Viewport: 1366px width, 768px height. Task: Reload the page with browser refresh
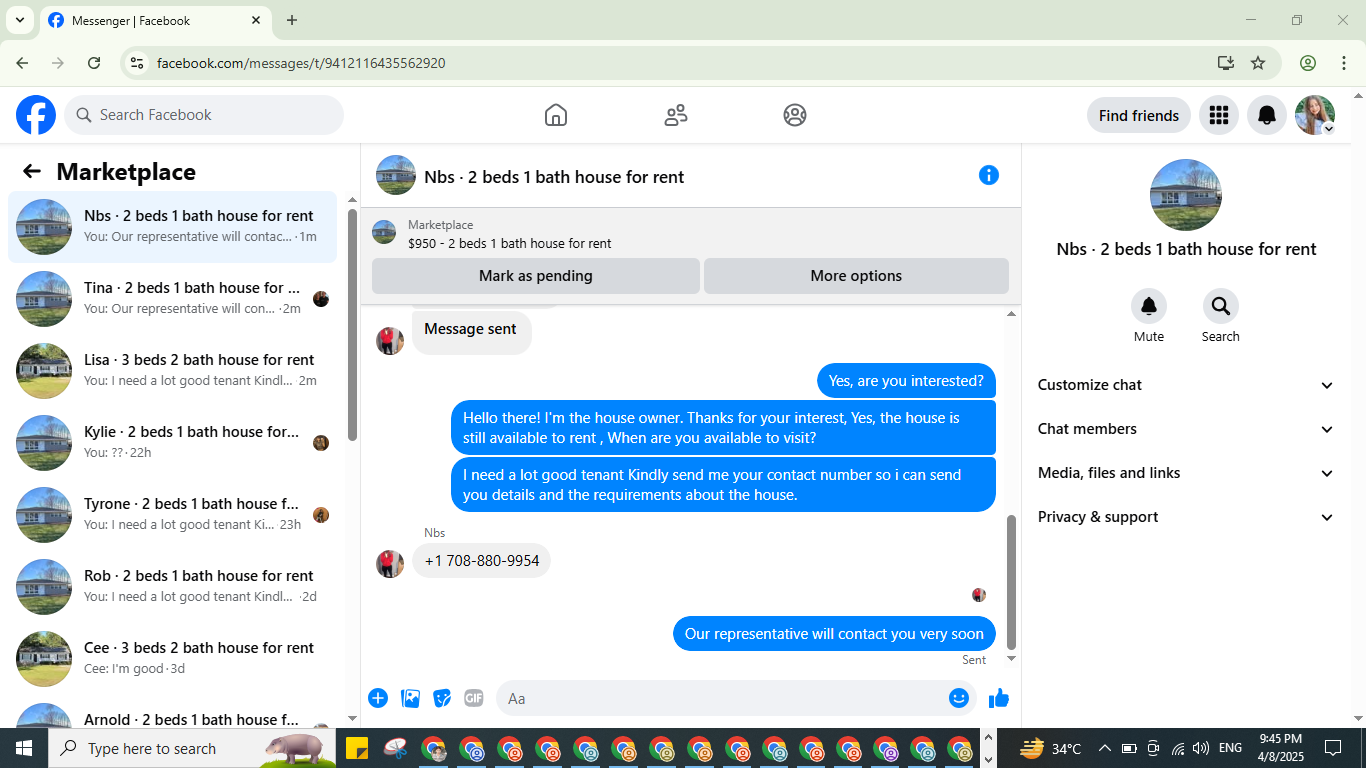tap(94, 63)
